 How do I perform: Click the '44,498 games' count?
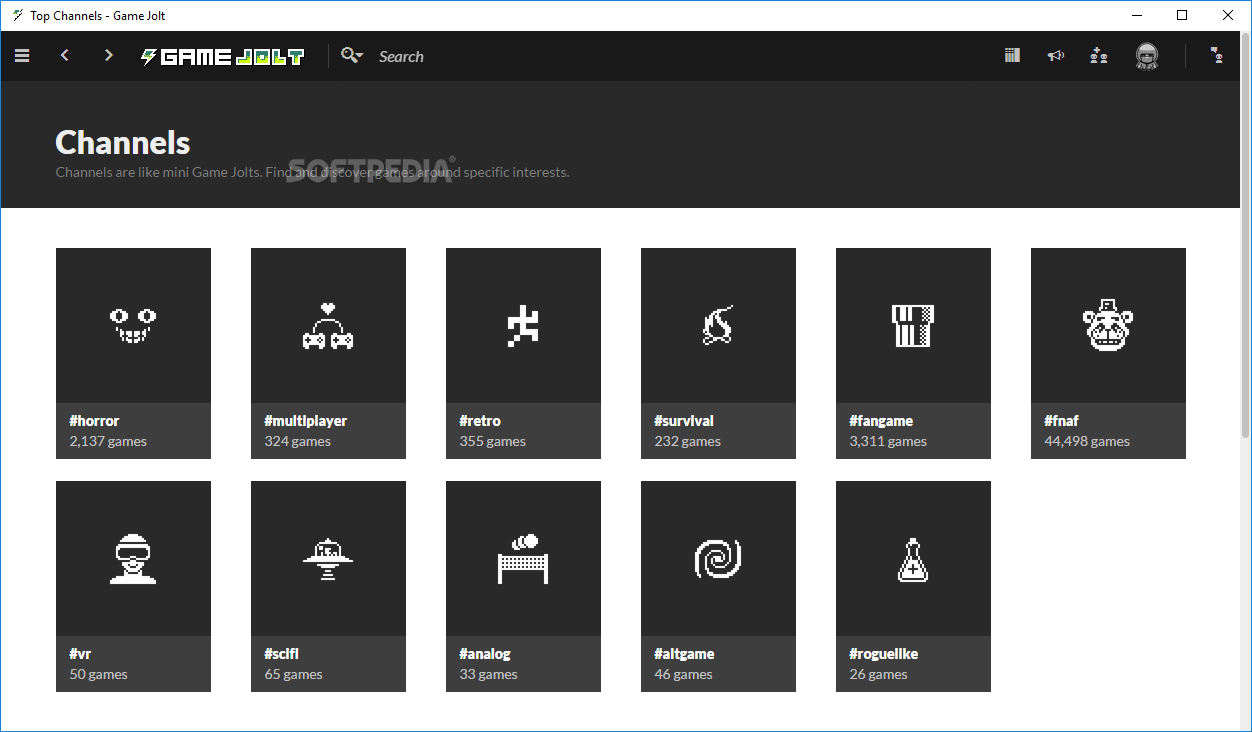coord(1087,441)
